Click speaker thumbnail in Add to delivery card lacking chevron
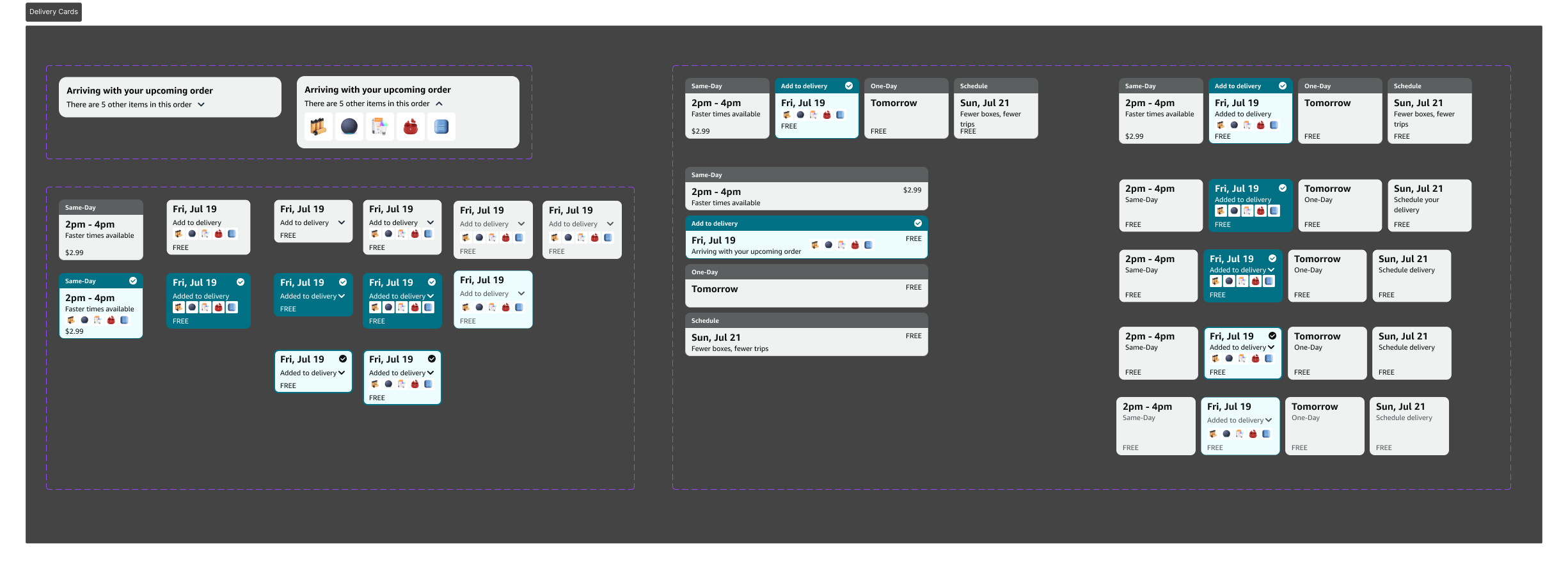 192,234
